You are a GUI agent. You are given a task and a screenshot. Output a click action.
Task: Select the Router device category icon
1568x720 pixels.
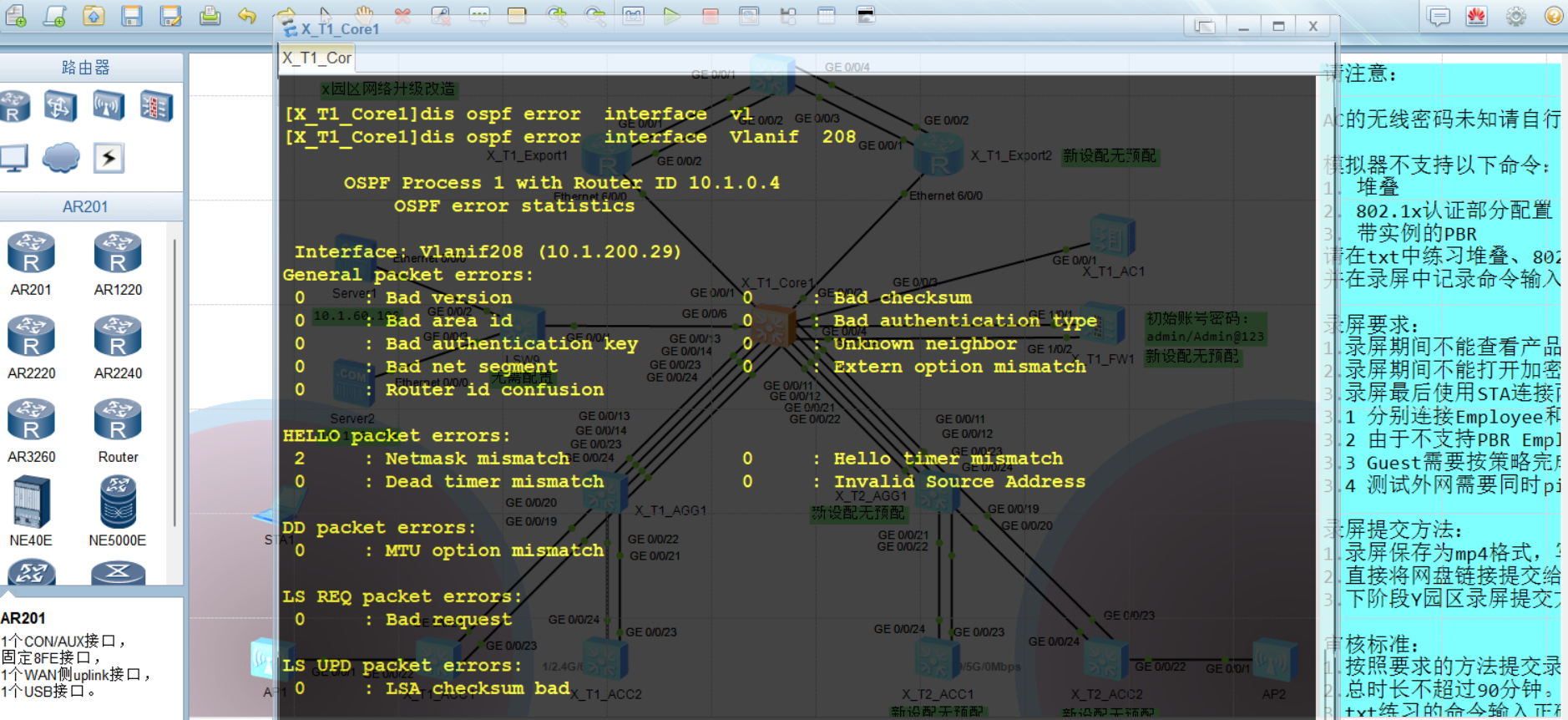tap(14, 107)
